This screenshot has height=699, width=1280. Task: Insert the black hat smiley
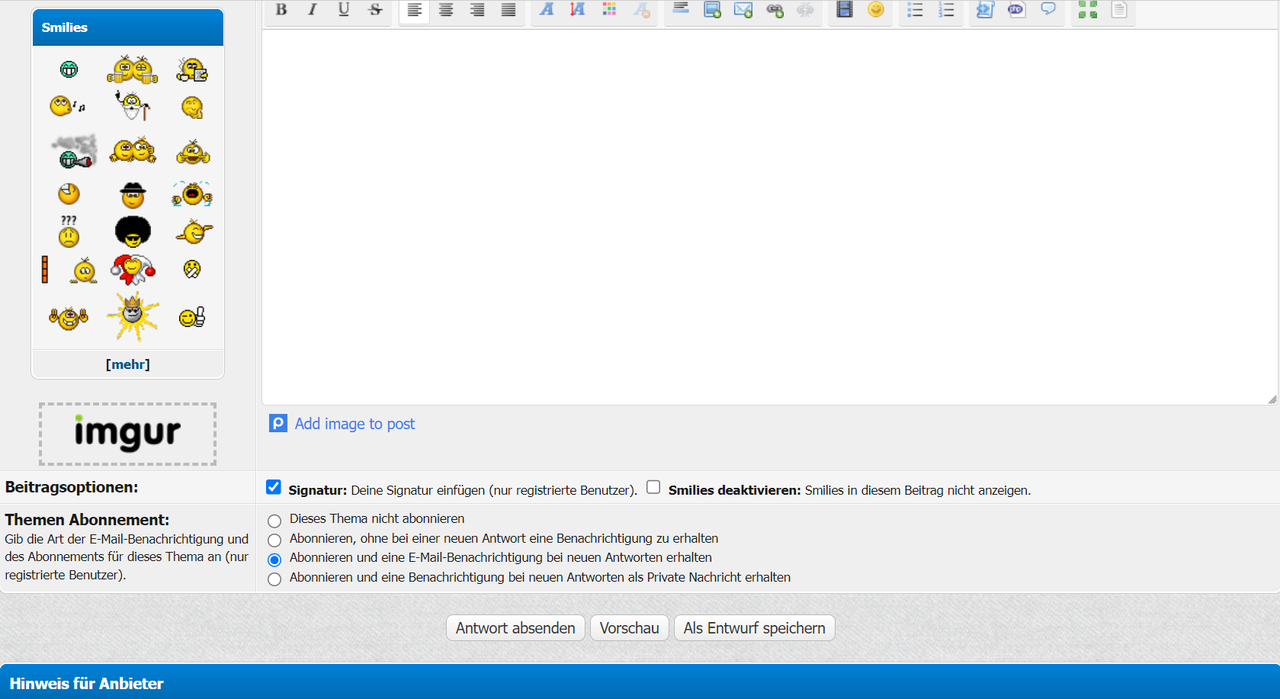132,194
